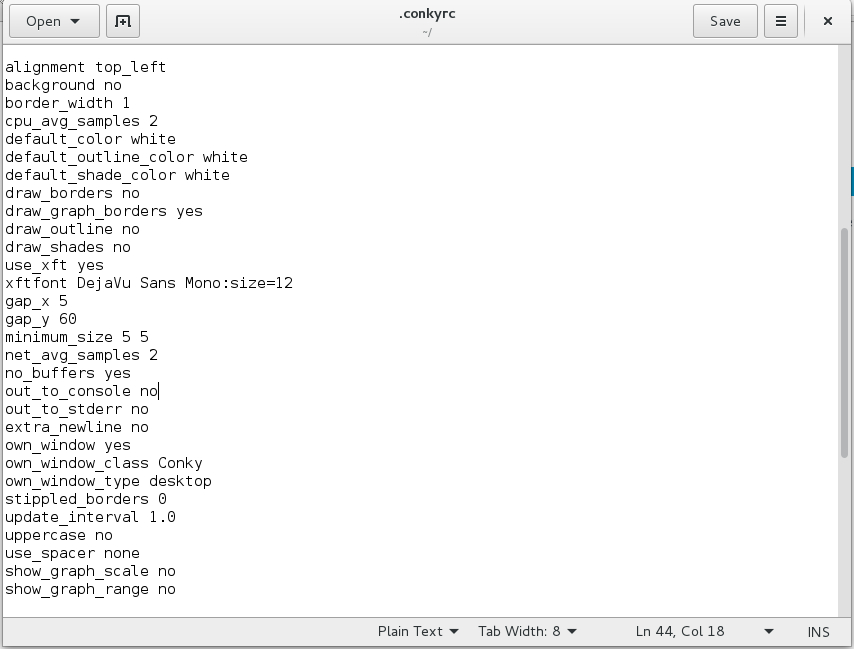854x649 pixels.
Task: Click the .conkyrc title in header bar
Action: tap(426, 15)
